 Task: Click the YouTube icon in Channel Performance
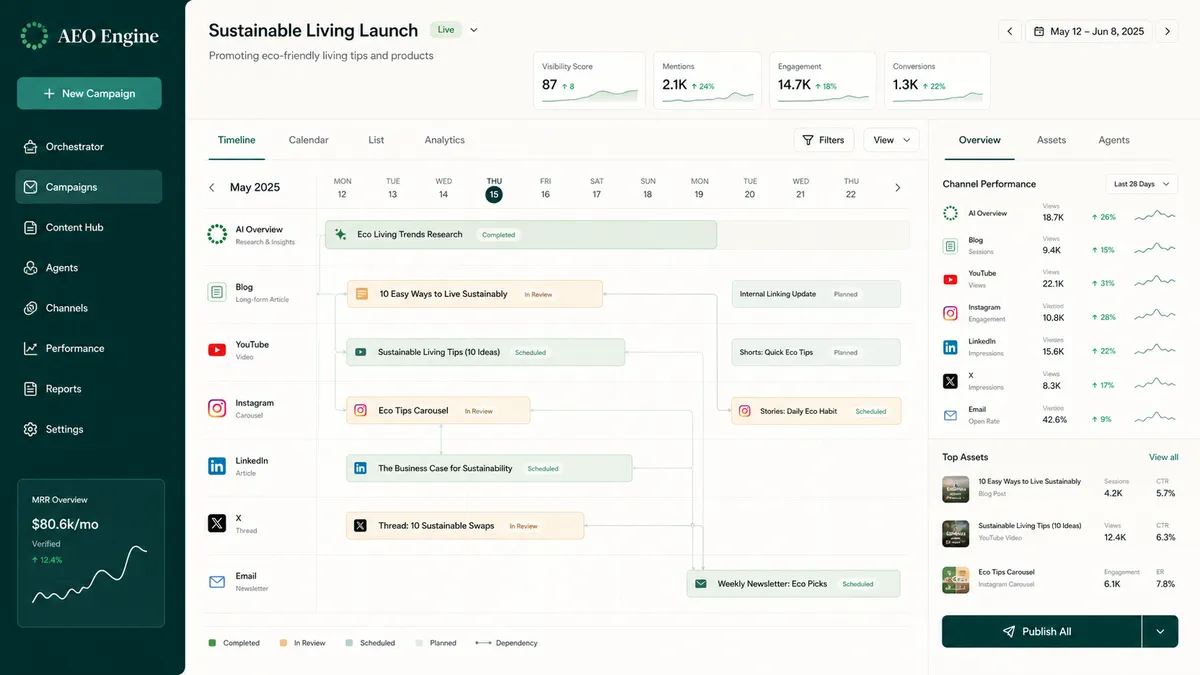click(x=950, y=279)
